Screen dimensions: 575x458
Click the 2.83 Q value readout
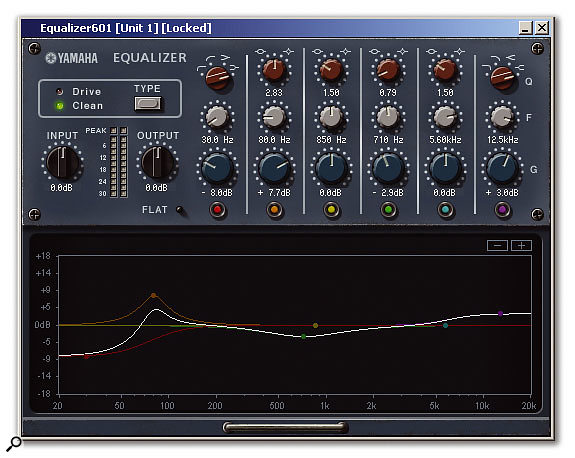pyautogui.click(x=274, y=93)
